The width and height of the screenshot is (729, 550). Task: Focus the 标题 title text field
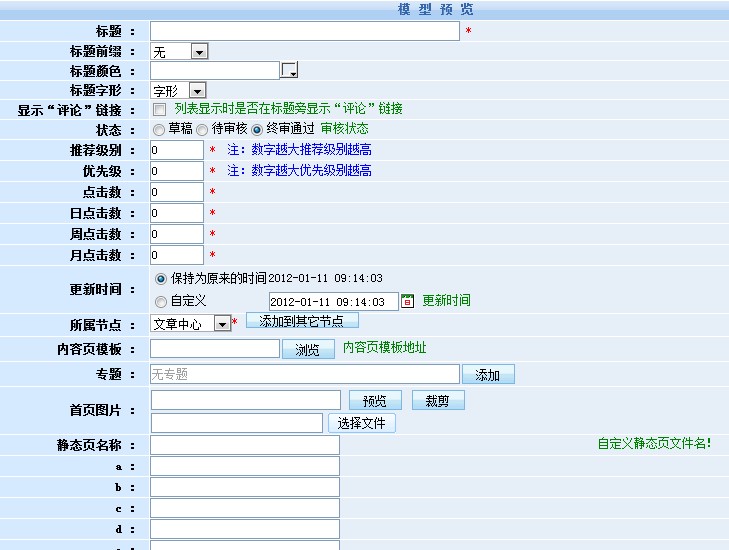point(304,31)
